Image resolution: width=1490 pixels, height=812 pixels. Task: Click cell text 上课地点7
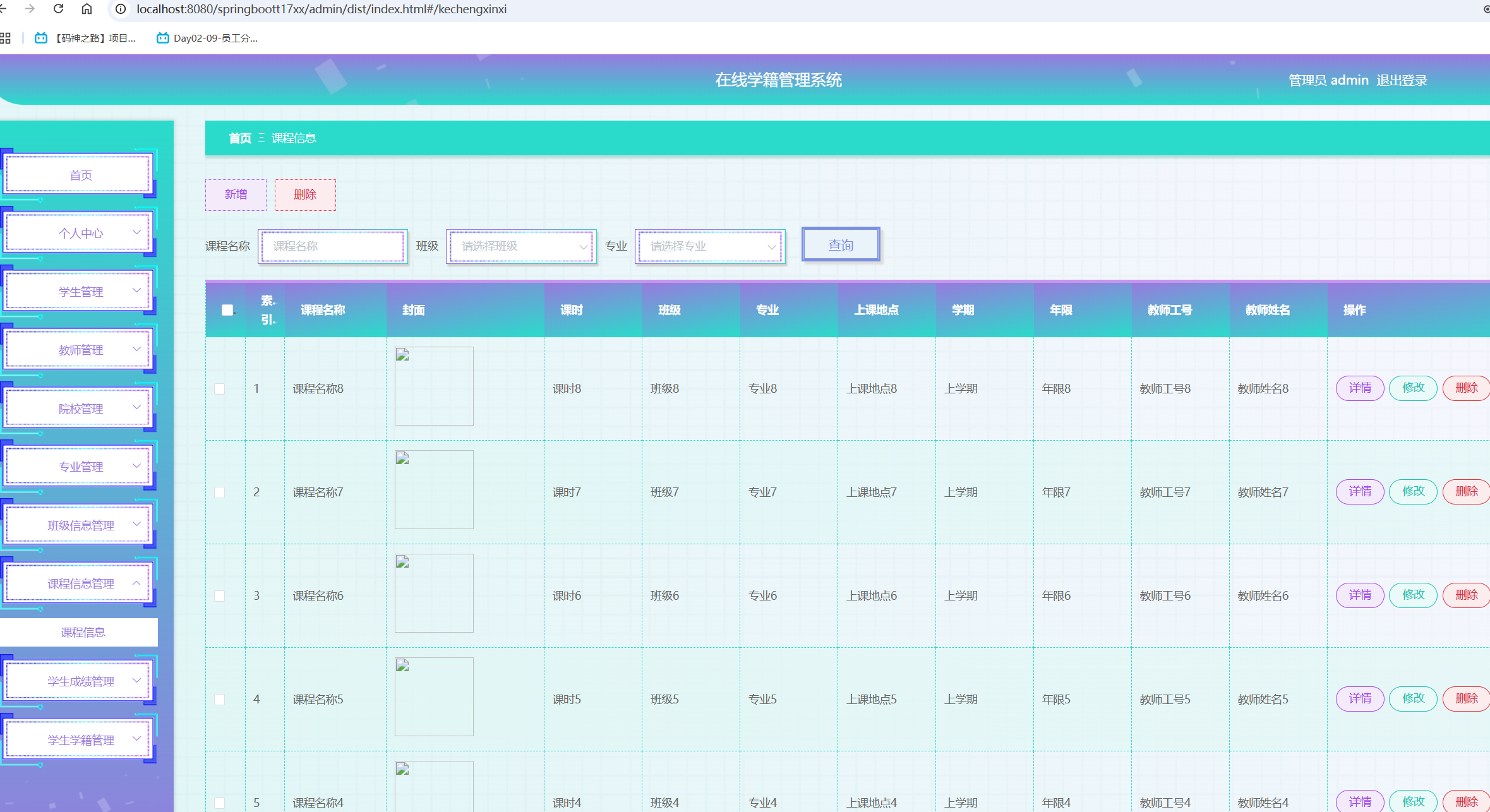pyautogui.click(x=871, y=493)
